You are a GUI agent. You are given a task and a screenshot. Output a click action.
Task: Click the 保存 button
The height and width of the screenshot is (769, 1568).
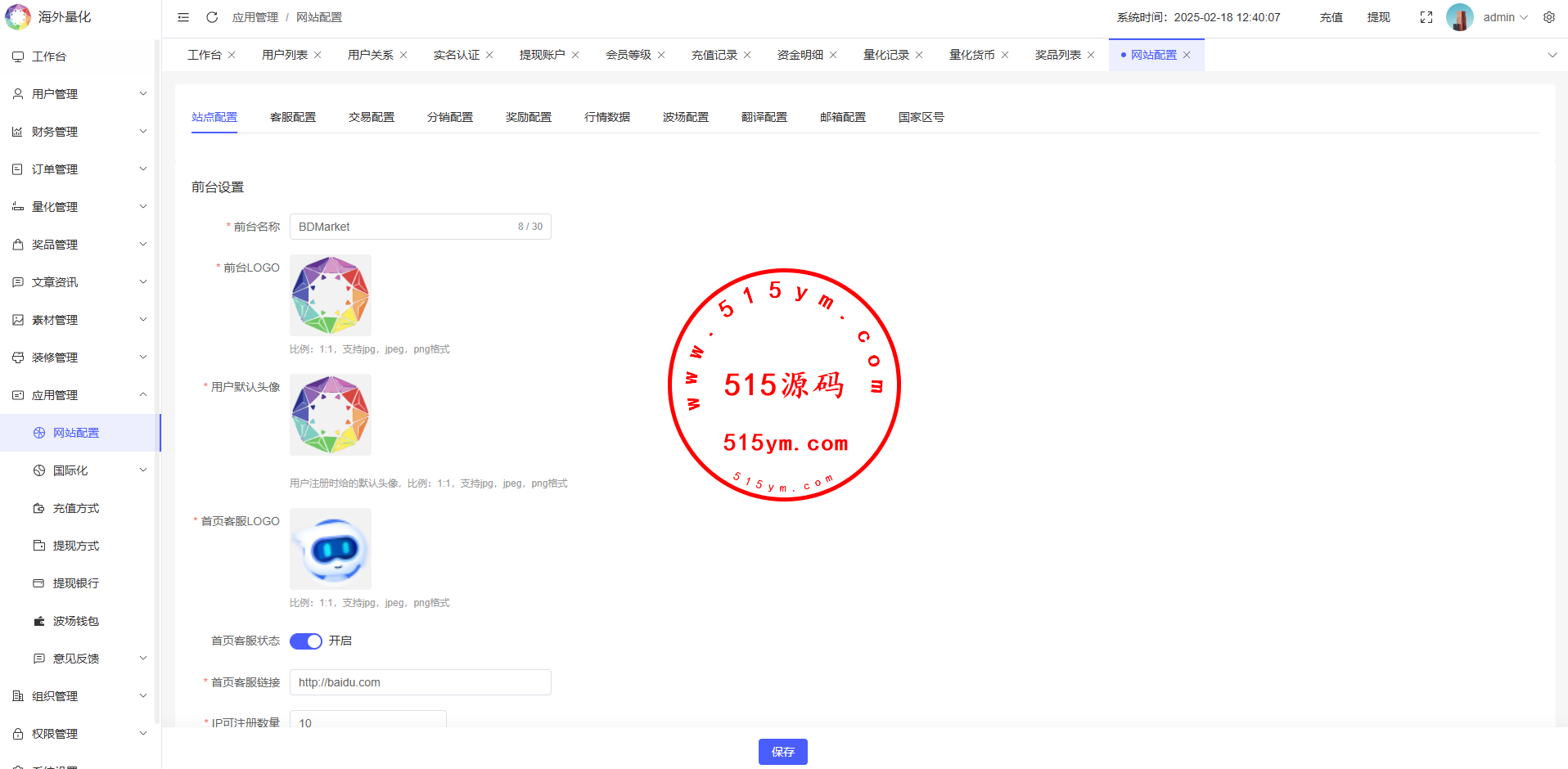point(782,752)
